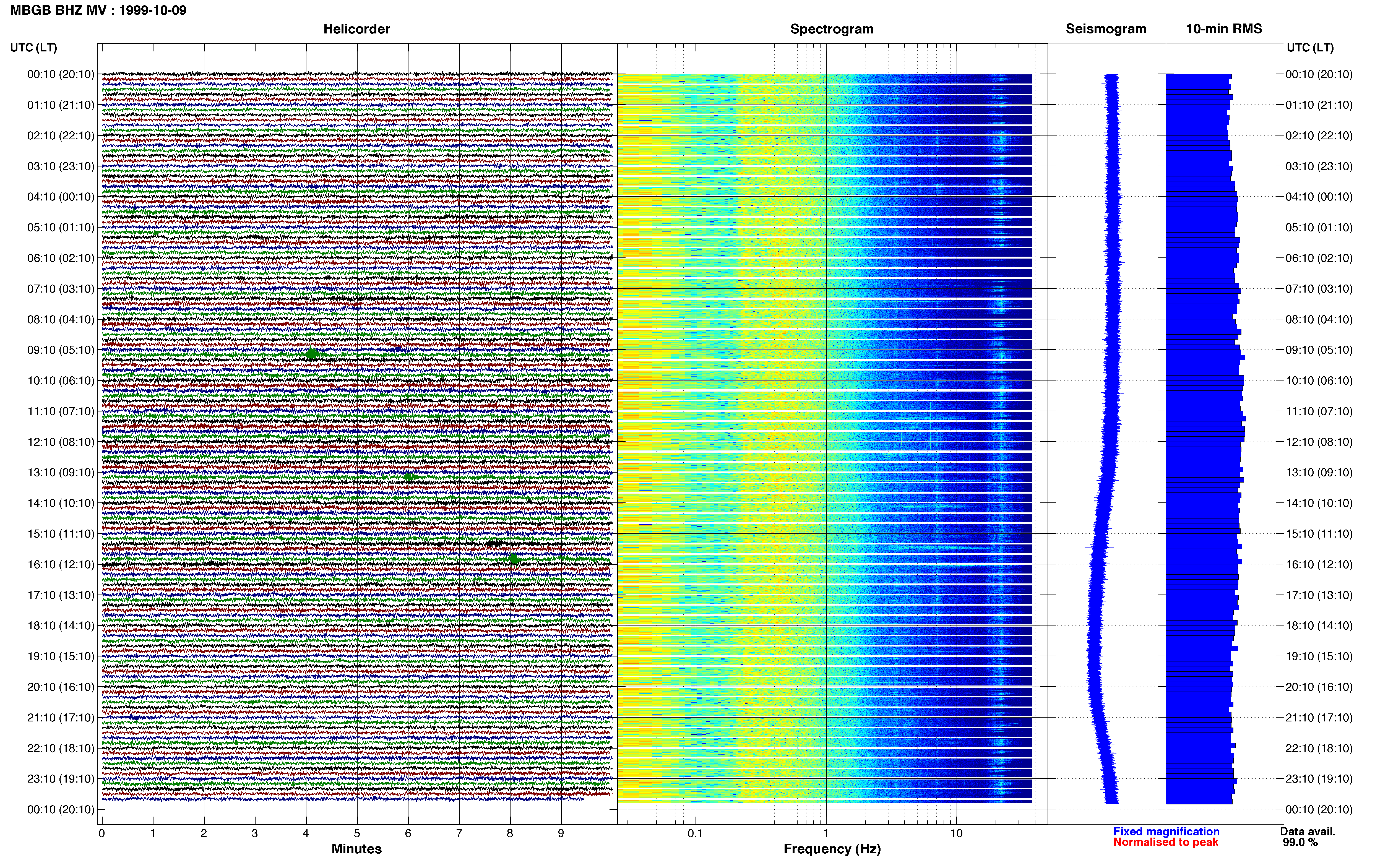
Task: Select left axis label "06:10 (02:10)"
Action: point(61,258)
